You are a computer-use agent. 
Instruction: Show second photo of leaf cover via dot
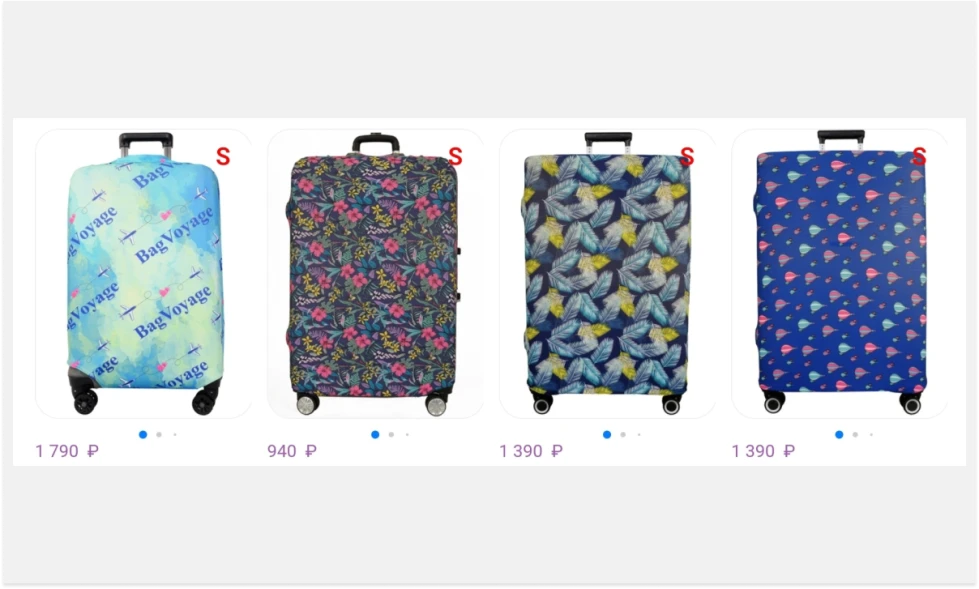point(623,435)
